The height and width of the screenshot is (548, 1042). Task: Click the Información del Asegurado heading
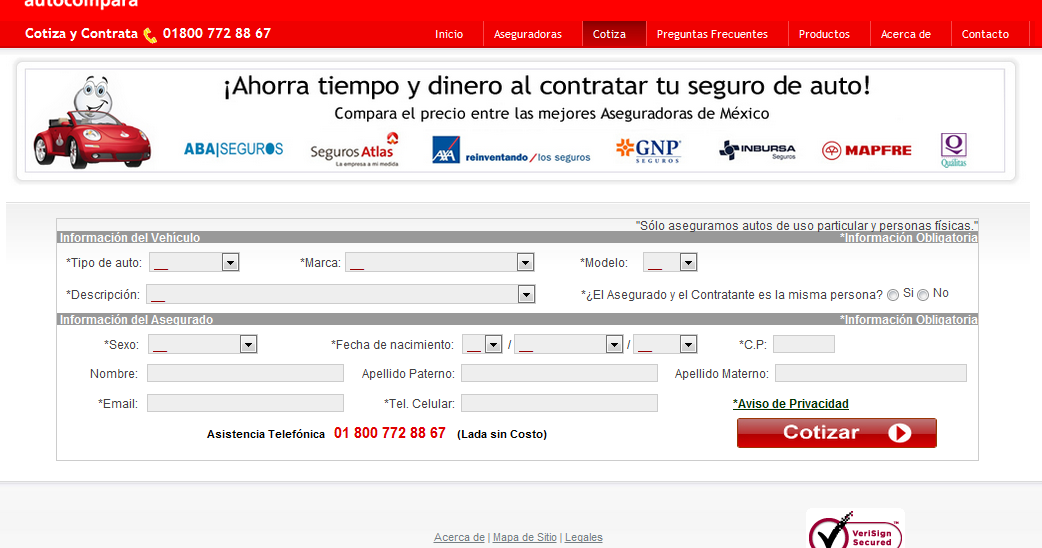136,320
